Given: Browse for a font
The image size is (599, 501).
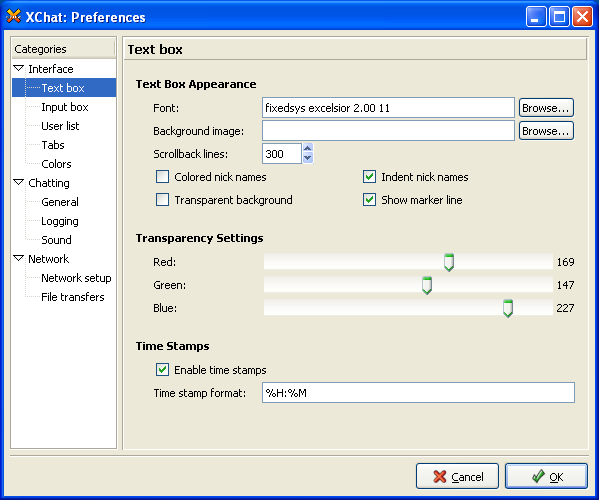Looking at the screenshot, I should pyautogui.click(x=546, y=108).
